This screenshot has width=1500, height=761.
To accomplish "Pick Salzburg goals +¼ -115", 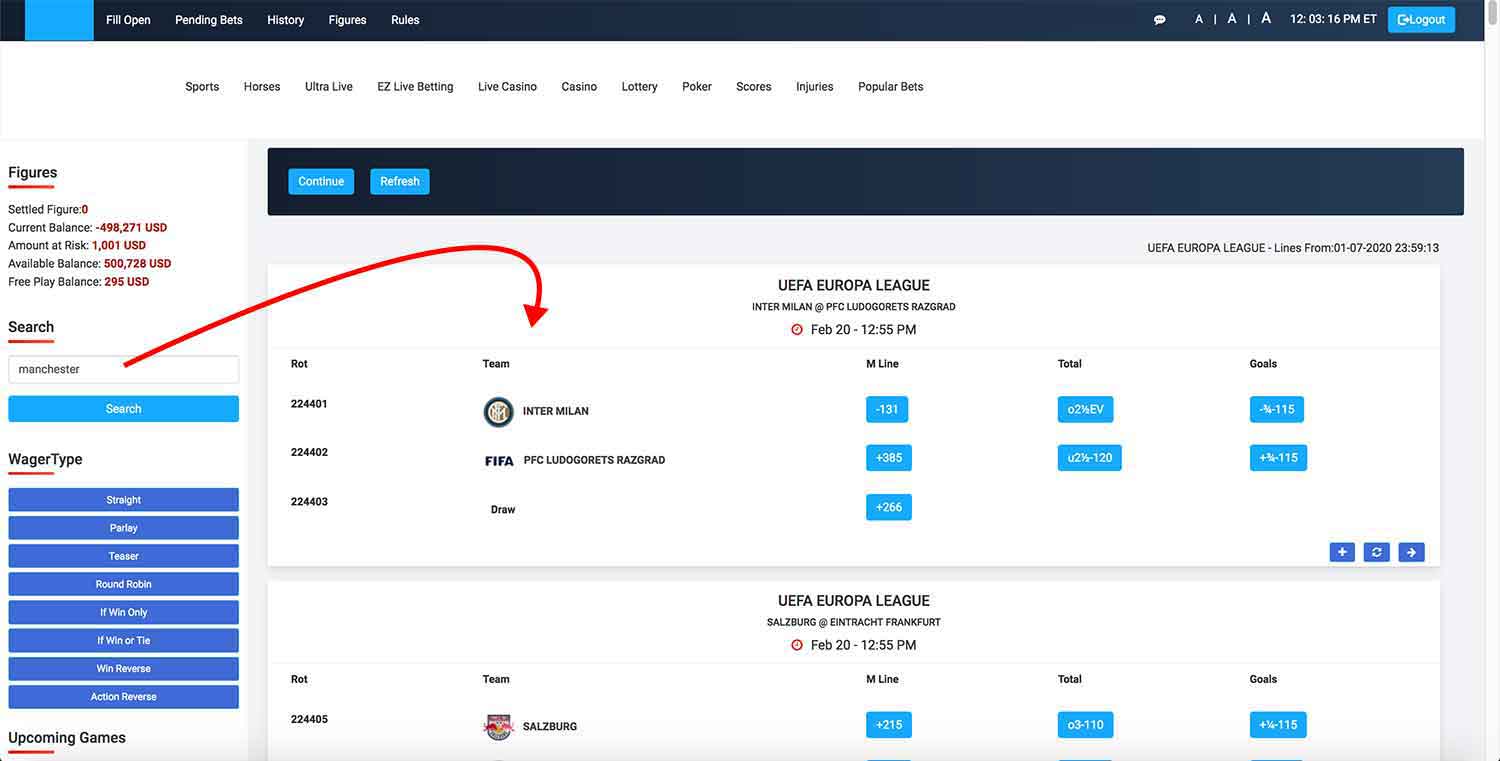I will pos(1278,725).
